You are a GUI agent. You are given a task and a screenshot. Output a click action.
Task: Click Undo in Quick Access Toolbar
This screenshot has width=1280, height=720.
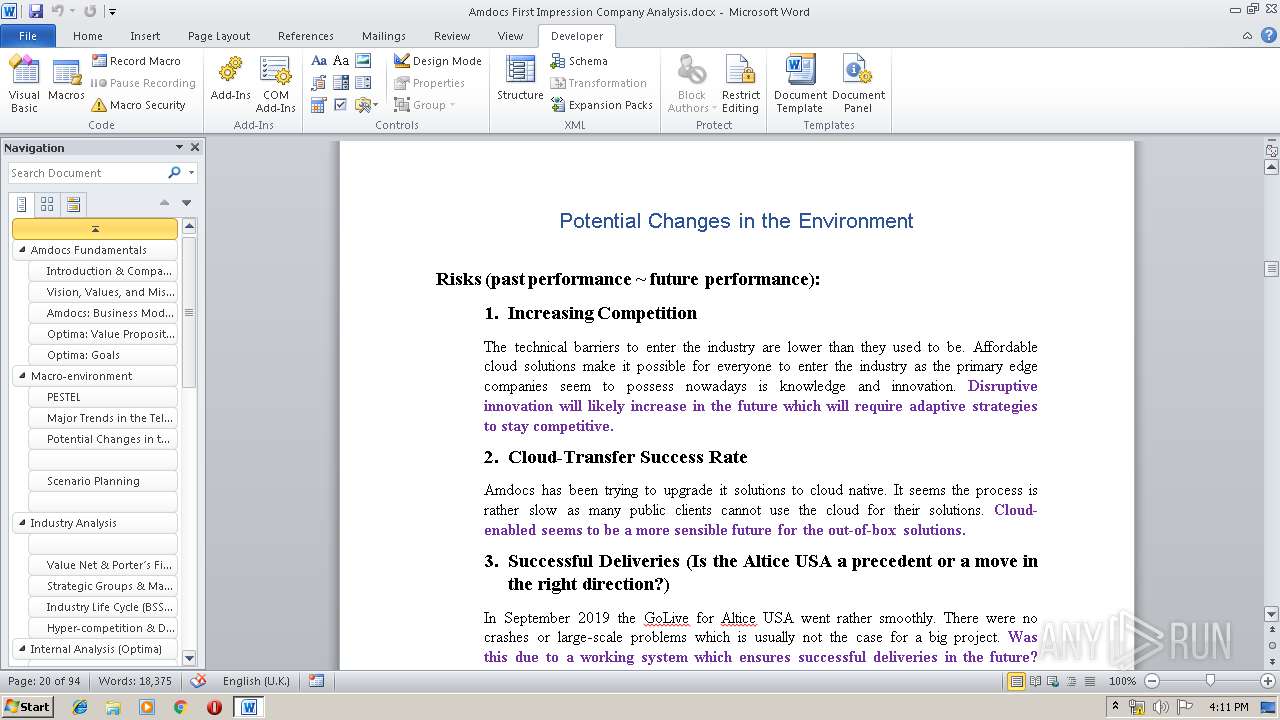pyautogui.click(x=58, y=11)
